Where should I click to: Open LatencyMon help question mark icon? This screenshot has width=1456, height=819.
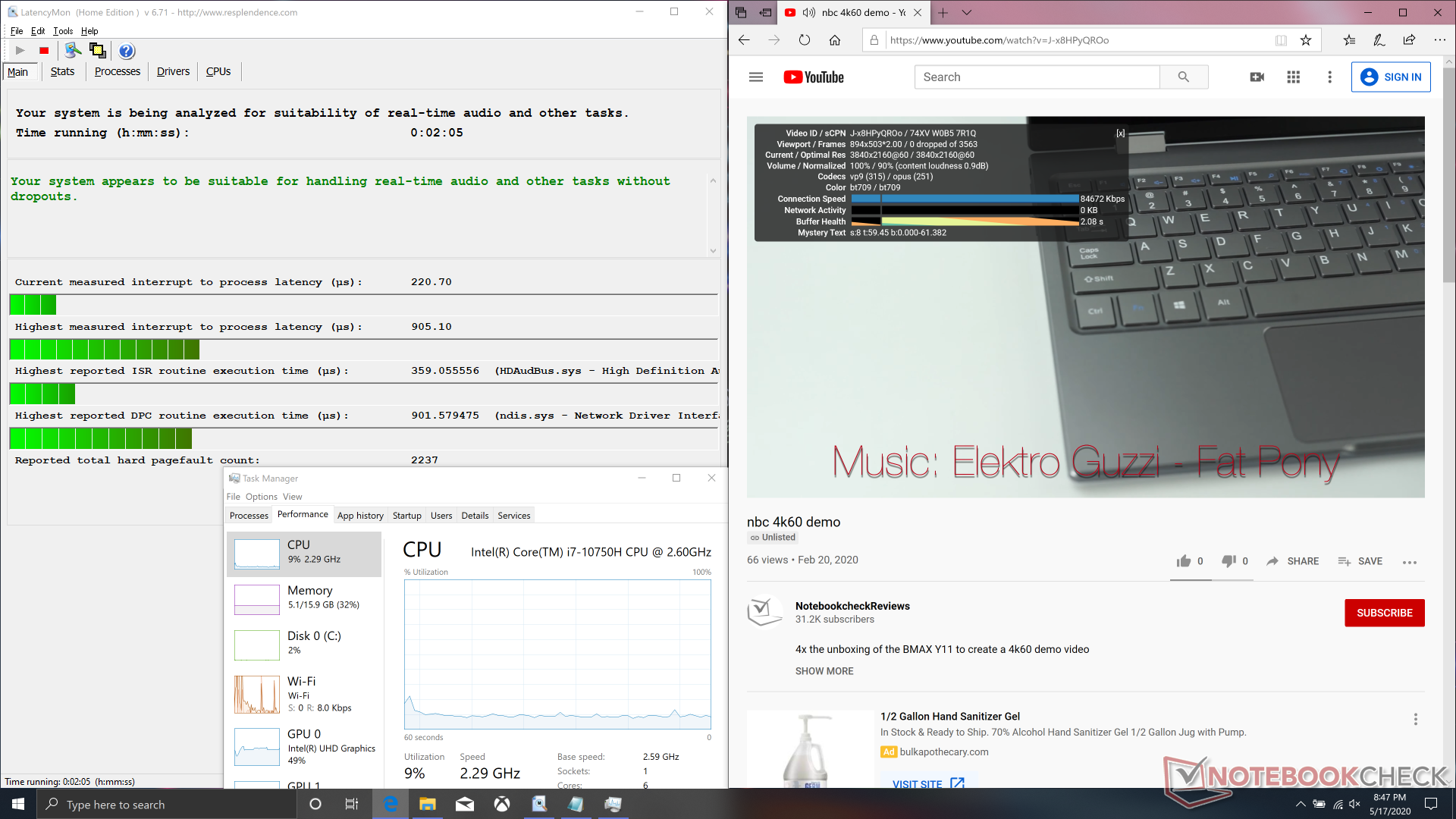(127, 51)
